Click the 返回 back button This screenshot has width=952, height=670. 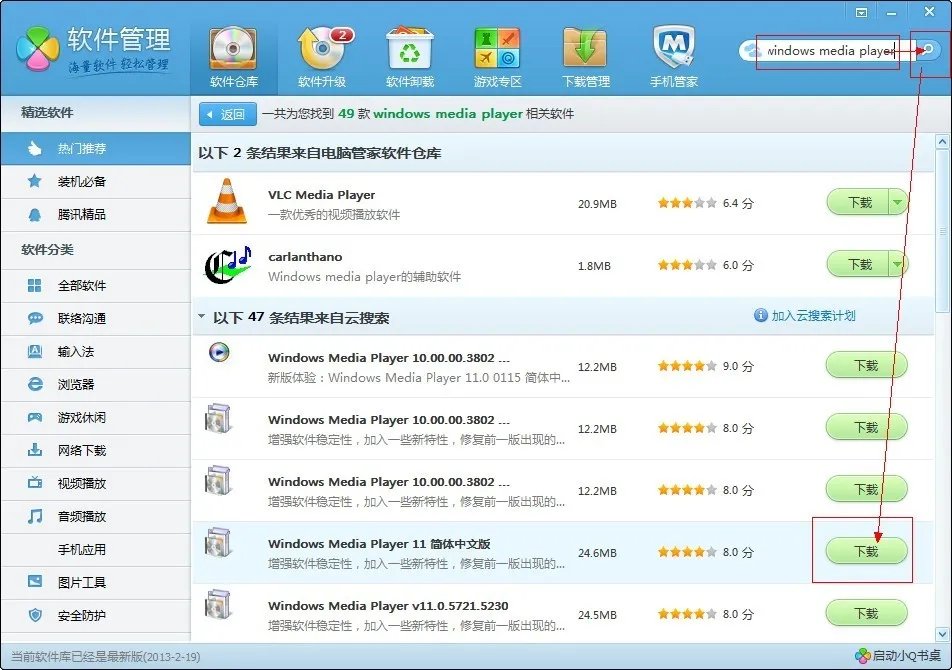point(227,113)
